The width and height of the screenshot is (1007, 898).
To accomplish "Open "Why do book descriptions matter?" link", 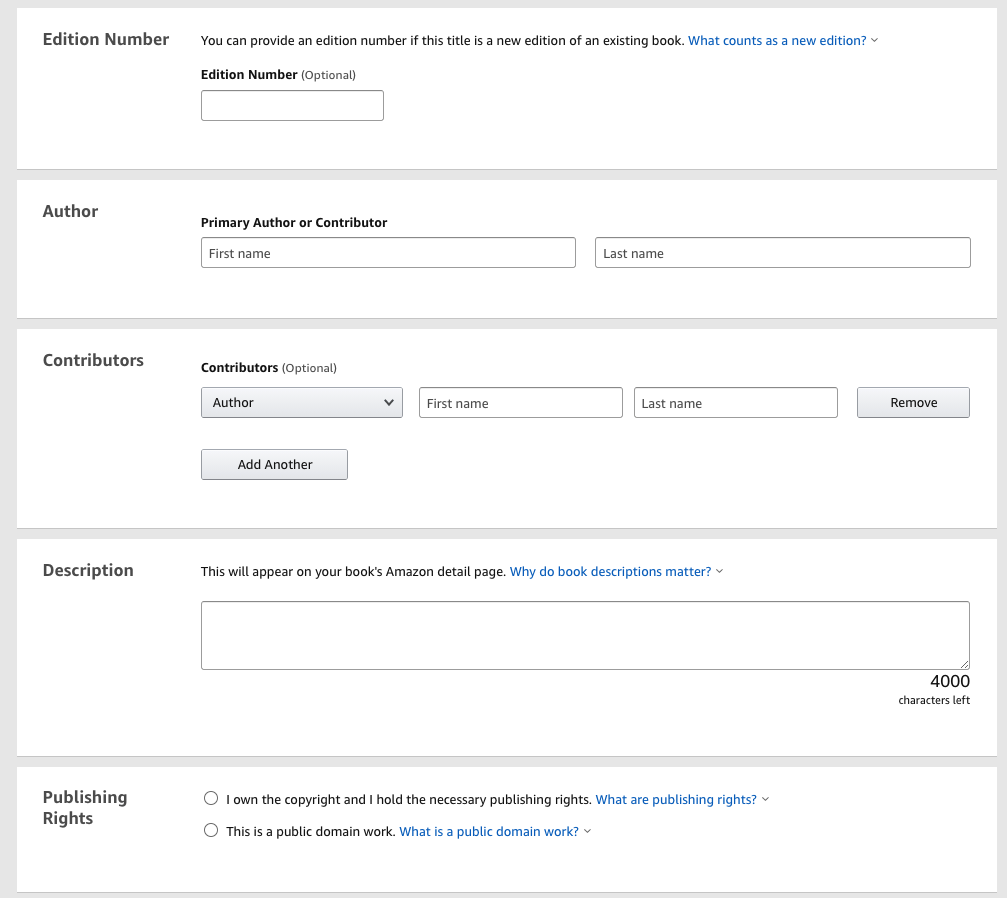I will [610, 572].
